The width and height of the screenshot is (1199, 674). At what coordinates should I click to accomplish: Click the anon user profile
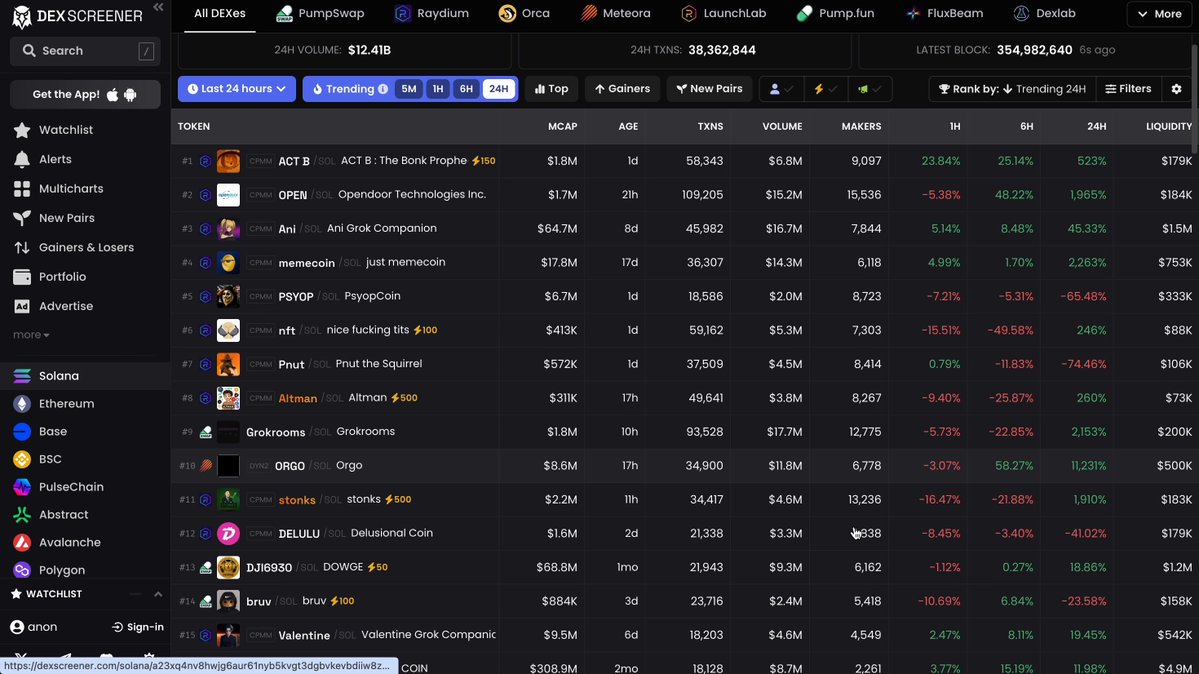point(34,627)
